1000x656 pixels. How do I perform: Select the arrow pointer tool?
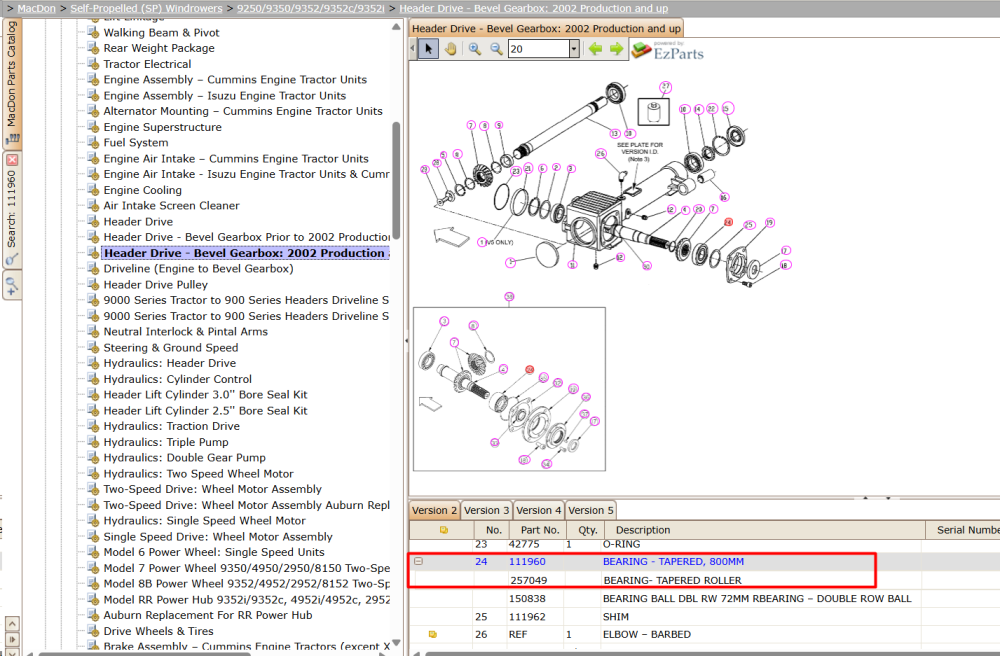(x=429, y=48)
